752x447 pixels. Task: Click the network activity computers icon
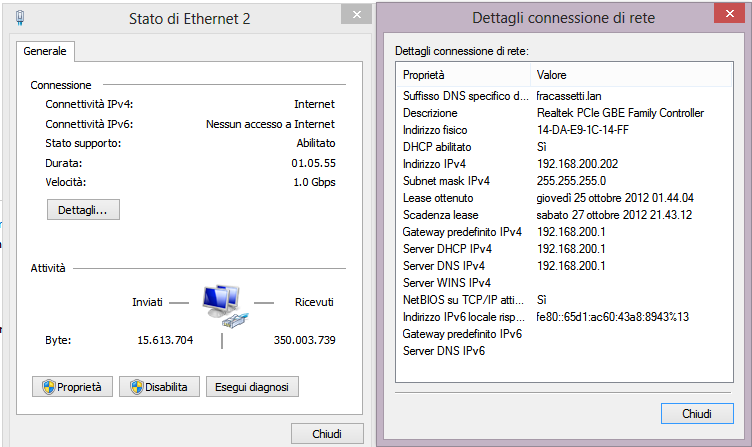(225, 306)
